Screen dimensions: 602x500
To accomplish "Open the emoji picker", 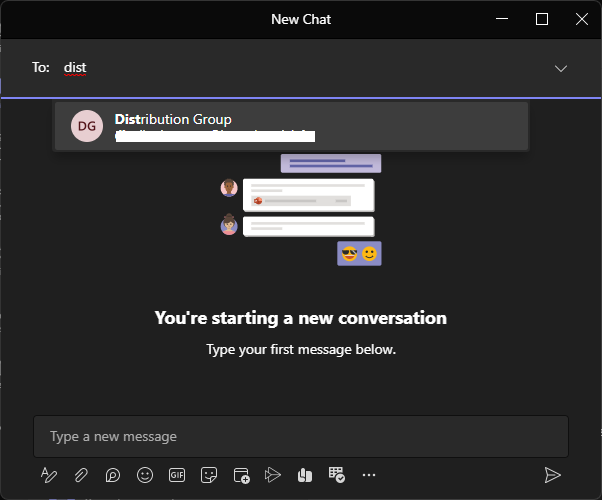I will tap(145, 474).
